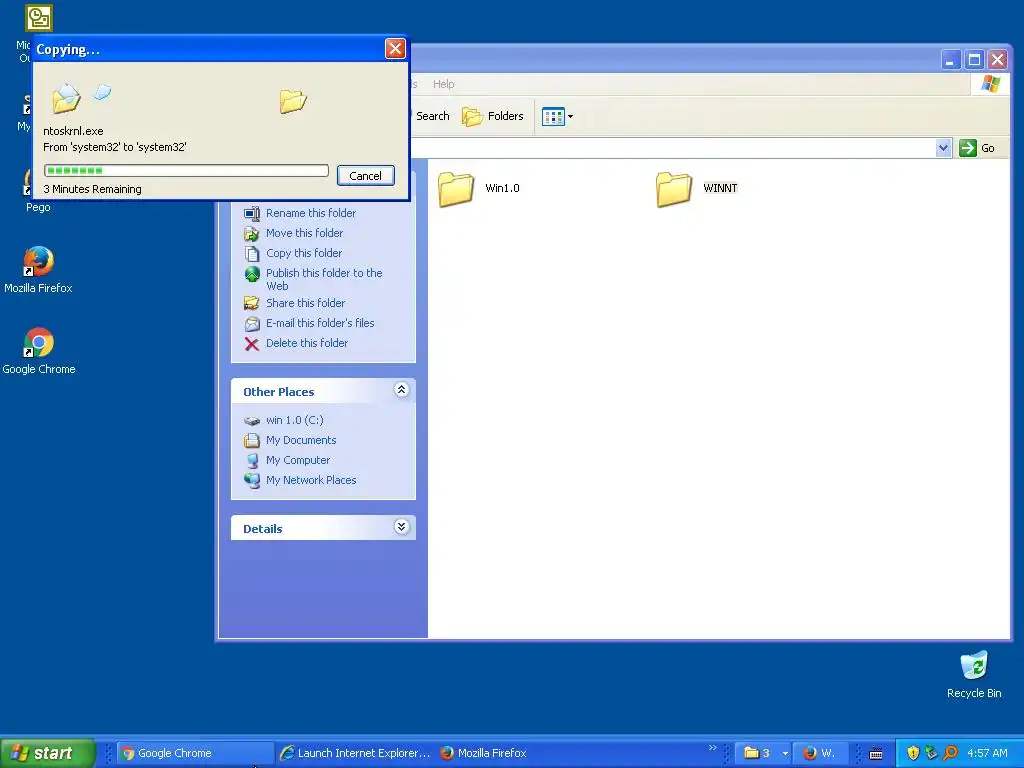Click Launch Internet Explorer taskbar item
The width and height of the screenshot is (1024, 768).
pyautogui.click(x=354, y=753)
